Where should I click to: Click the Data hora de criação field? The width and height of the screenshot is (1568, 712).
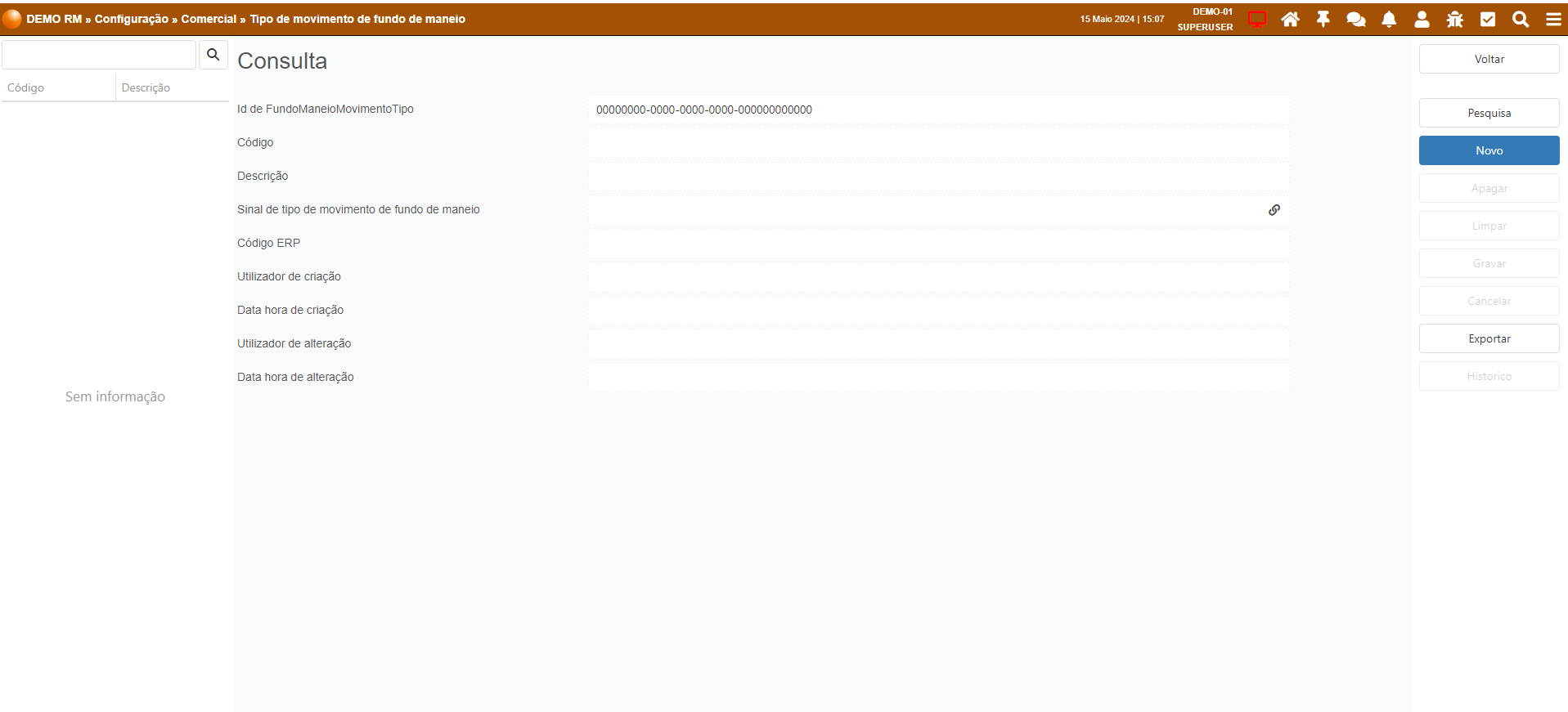(938, 311)
